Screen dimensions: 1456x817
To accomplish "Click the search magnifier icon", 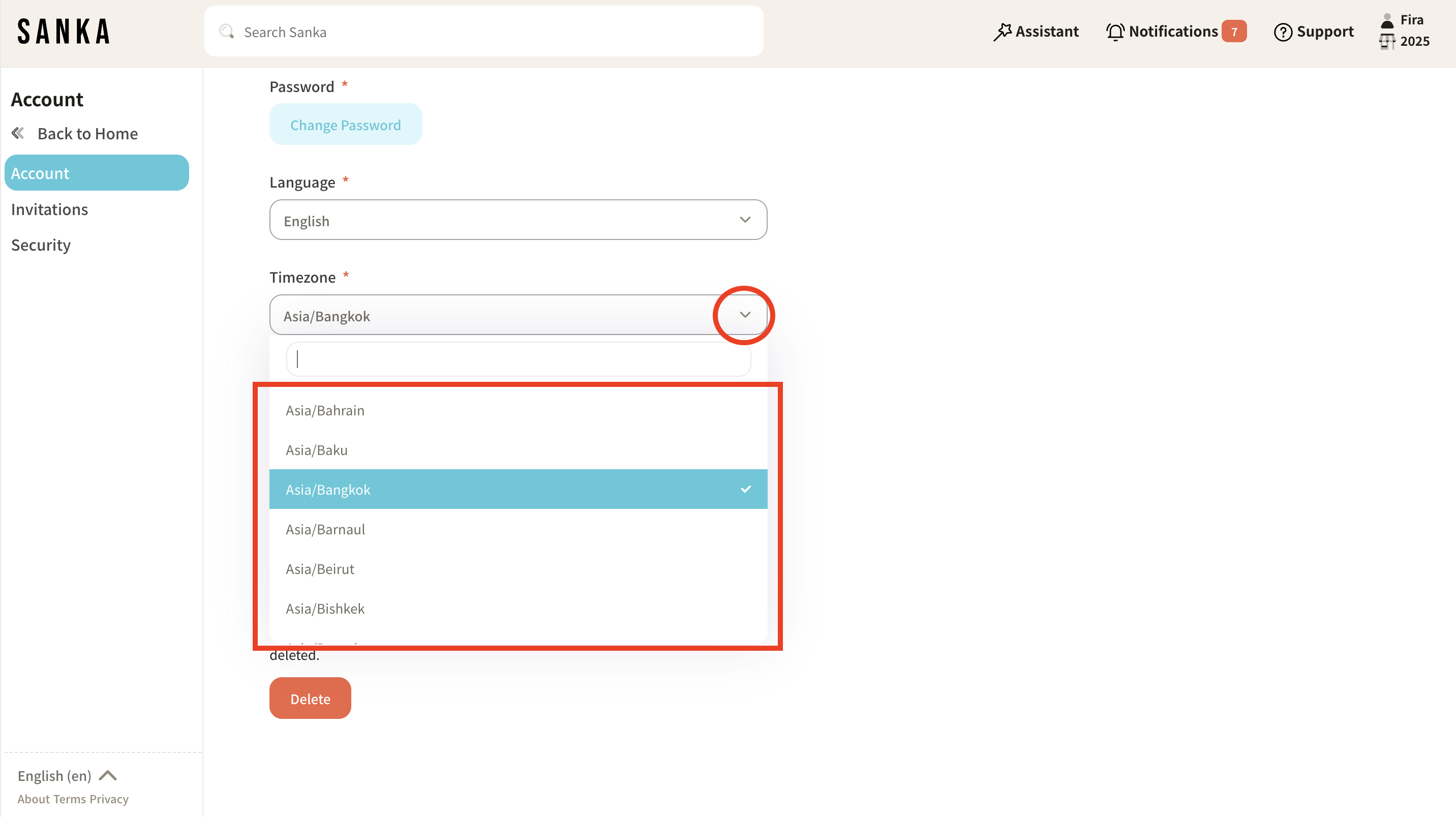I will tap(227, 32).
